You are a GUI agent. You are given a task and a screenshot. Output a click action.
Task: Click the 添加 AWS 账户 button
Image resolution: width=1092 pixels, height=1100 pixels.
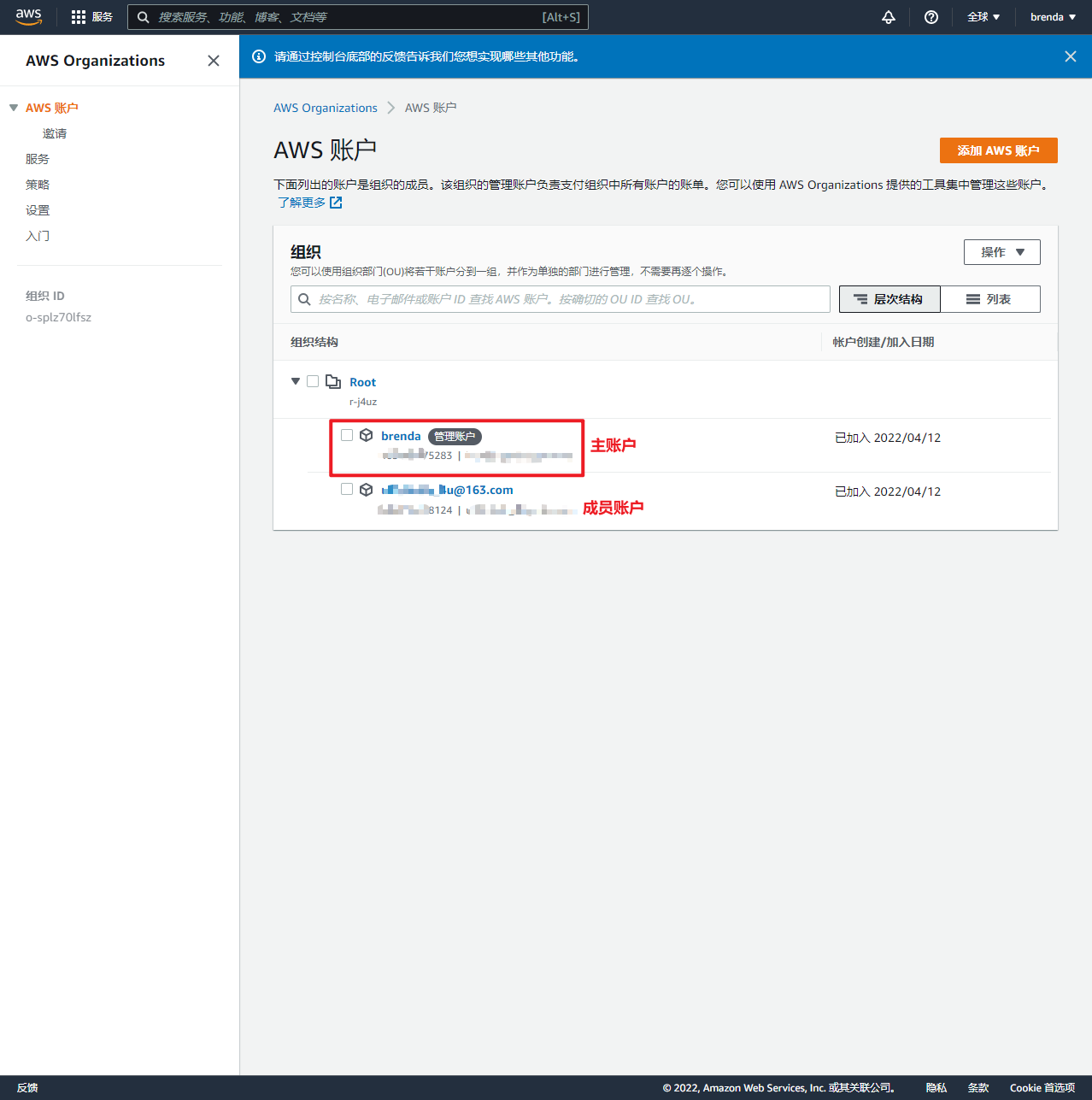pos(999,150)
